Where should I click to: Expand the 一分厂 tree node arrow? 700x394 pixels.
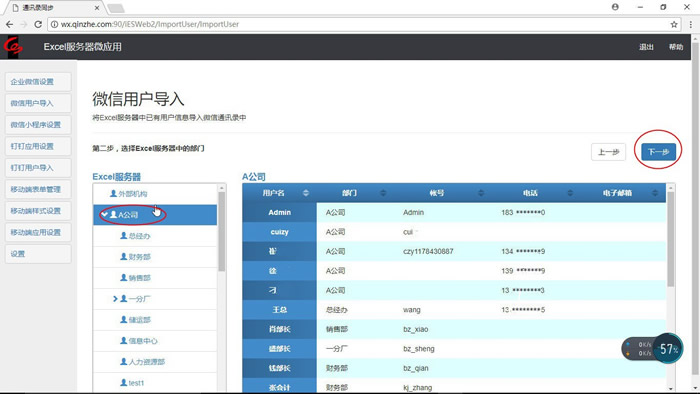115,299
